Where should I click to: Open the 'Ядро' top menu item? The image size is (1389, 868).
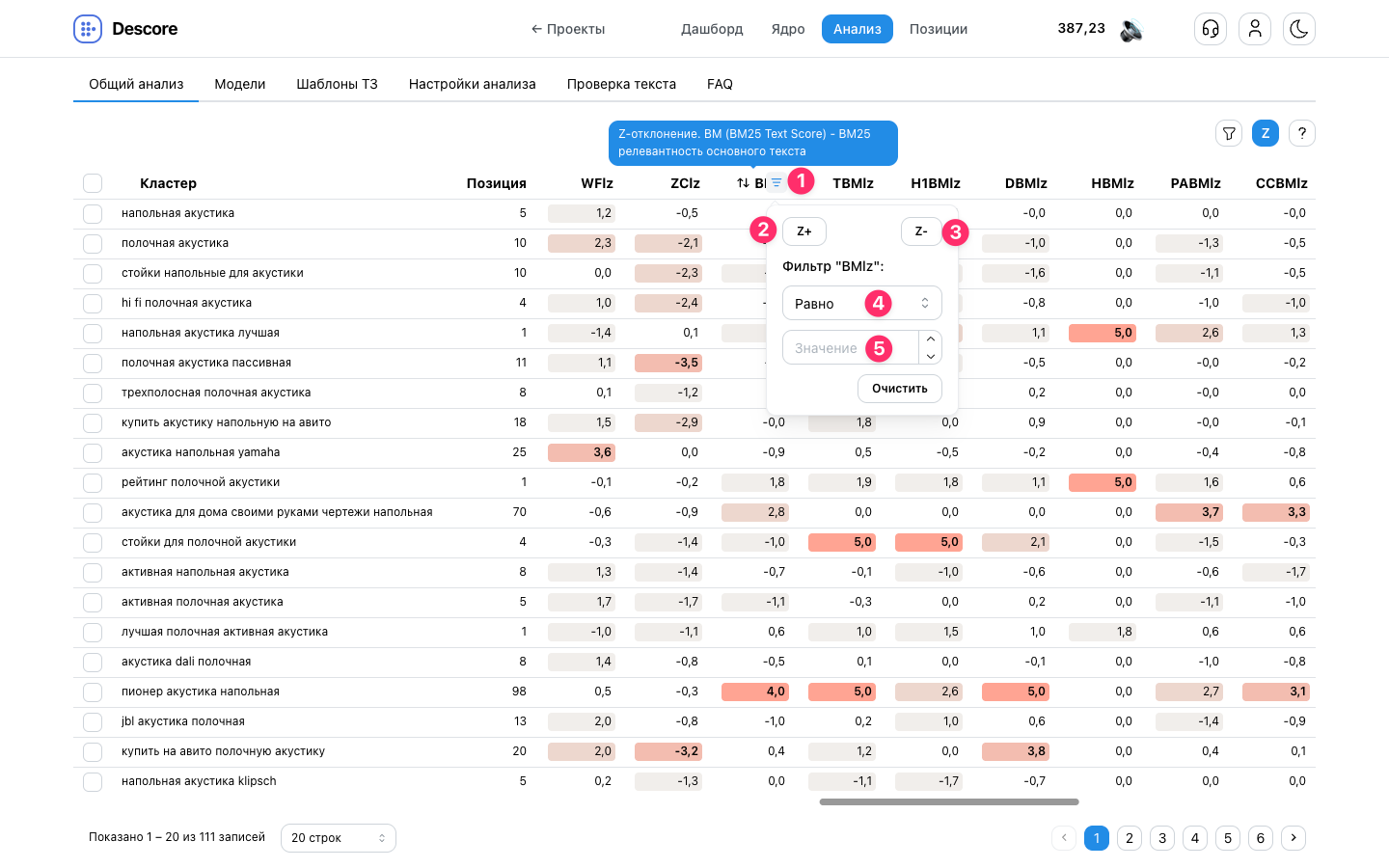[x=788, y=29]
